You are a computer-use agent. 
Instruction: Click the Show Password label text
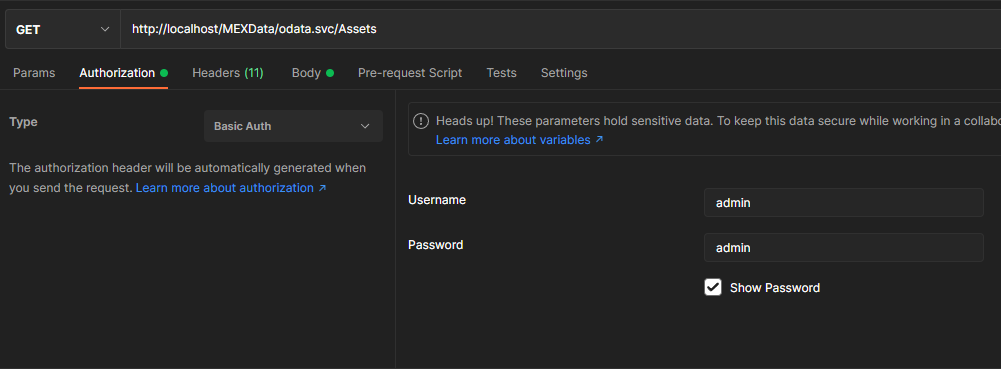774,288
